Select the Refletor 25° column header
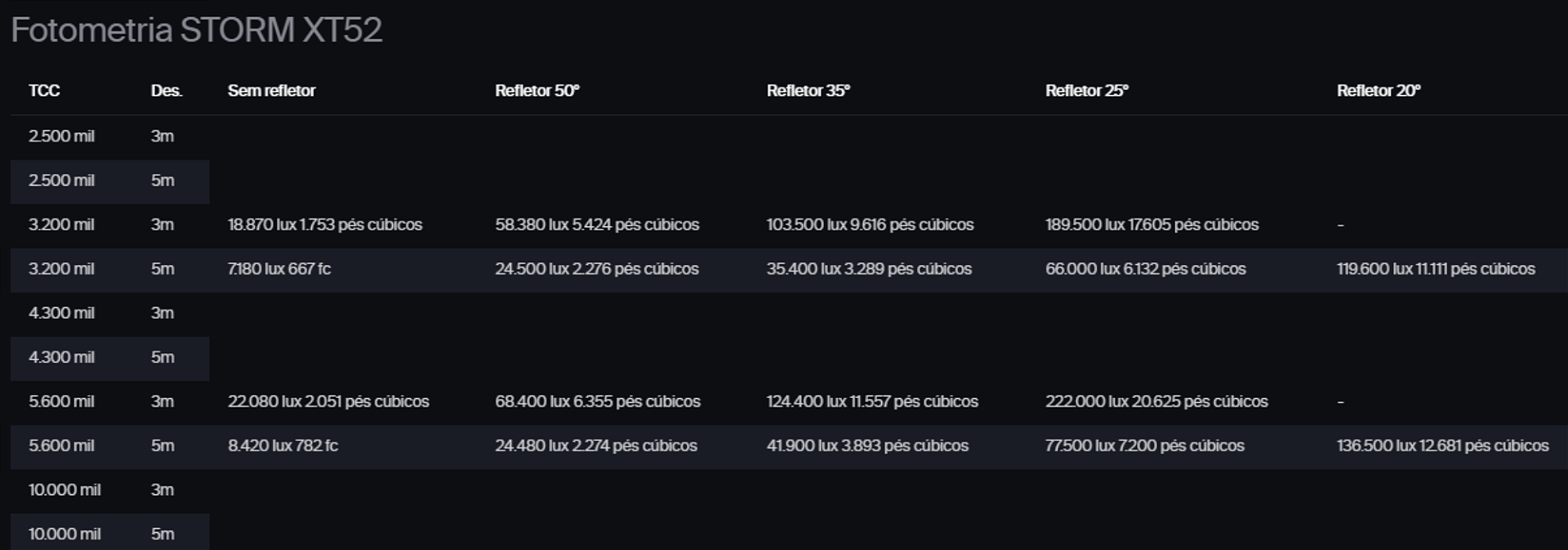1568x550 pixels. [1086, 91]
